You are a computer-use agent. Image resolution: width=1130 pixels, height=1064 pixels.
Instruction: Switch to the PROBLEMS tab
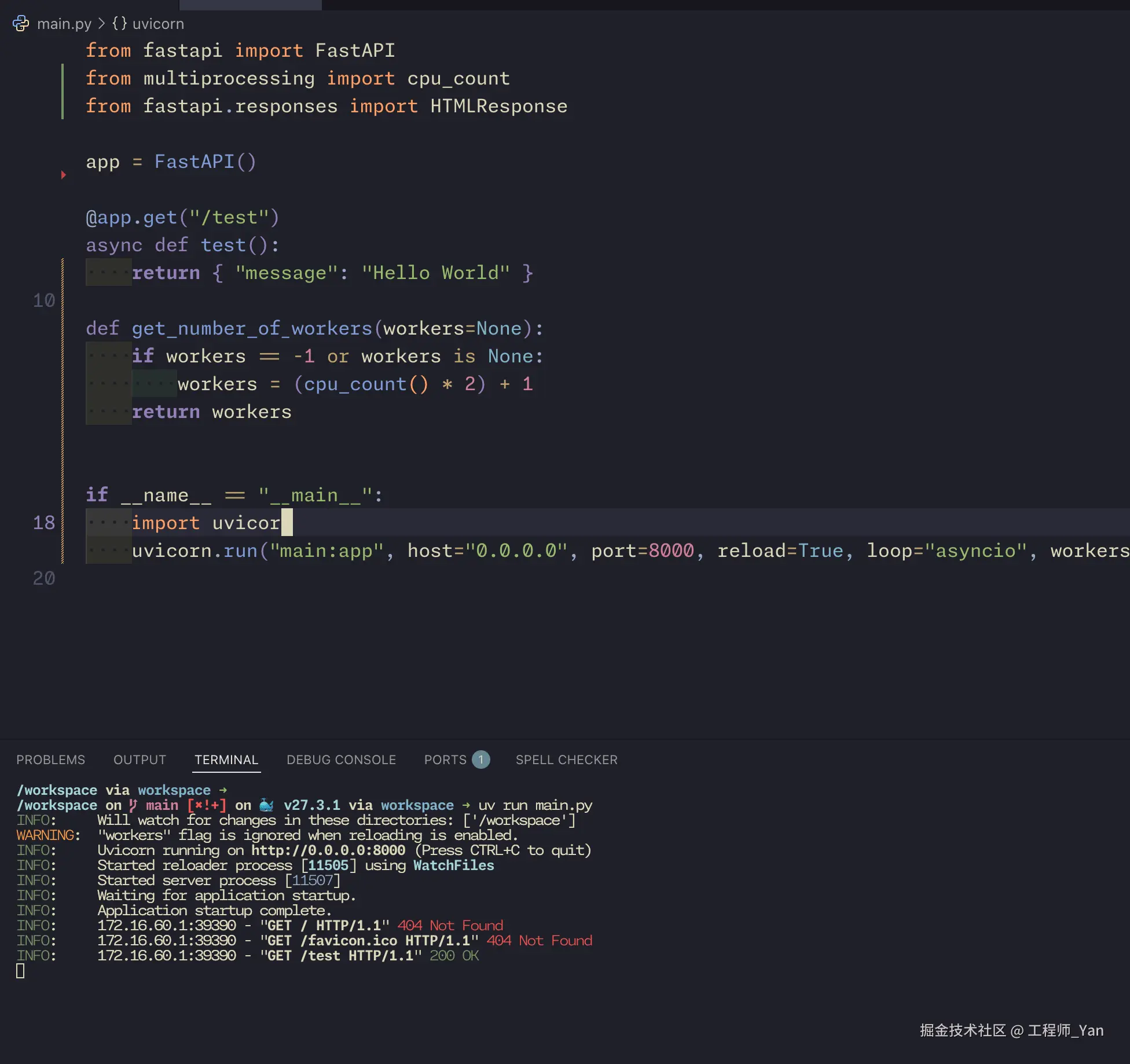point(50,760)
